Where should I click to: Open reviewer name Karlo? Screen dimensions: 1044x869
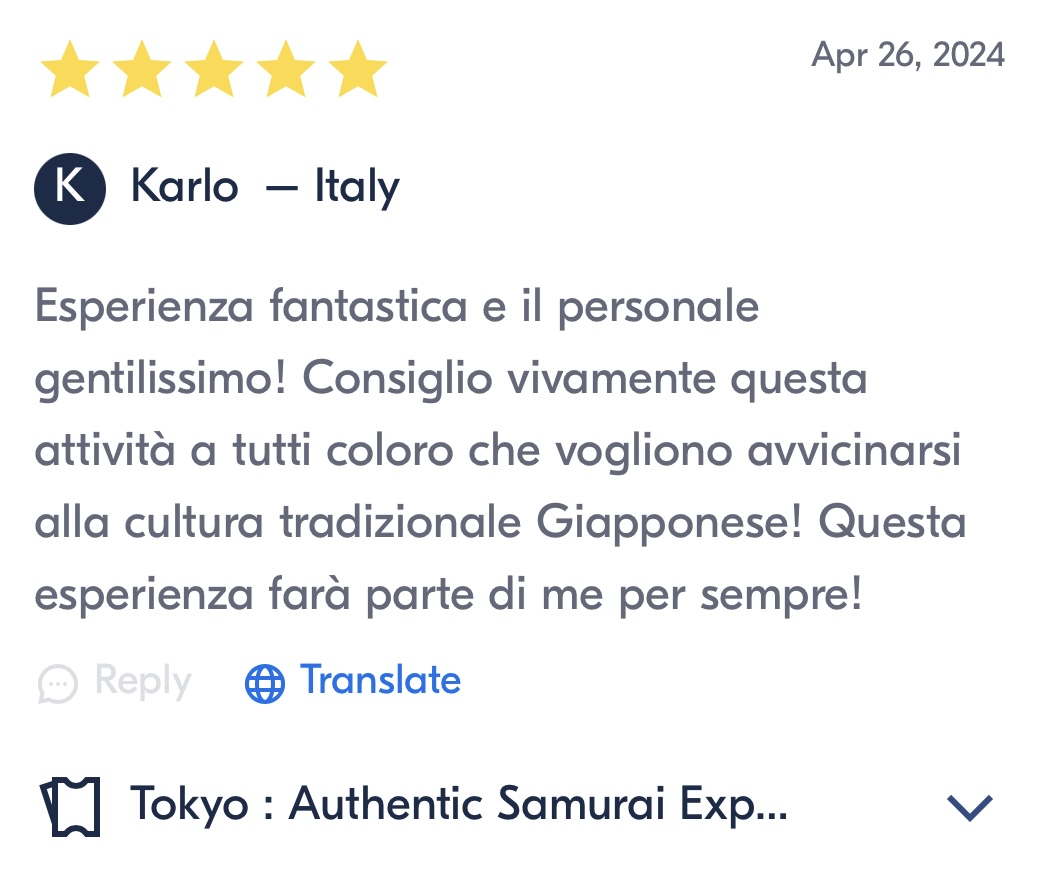[x=184, y=186]
